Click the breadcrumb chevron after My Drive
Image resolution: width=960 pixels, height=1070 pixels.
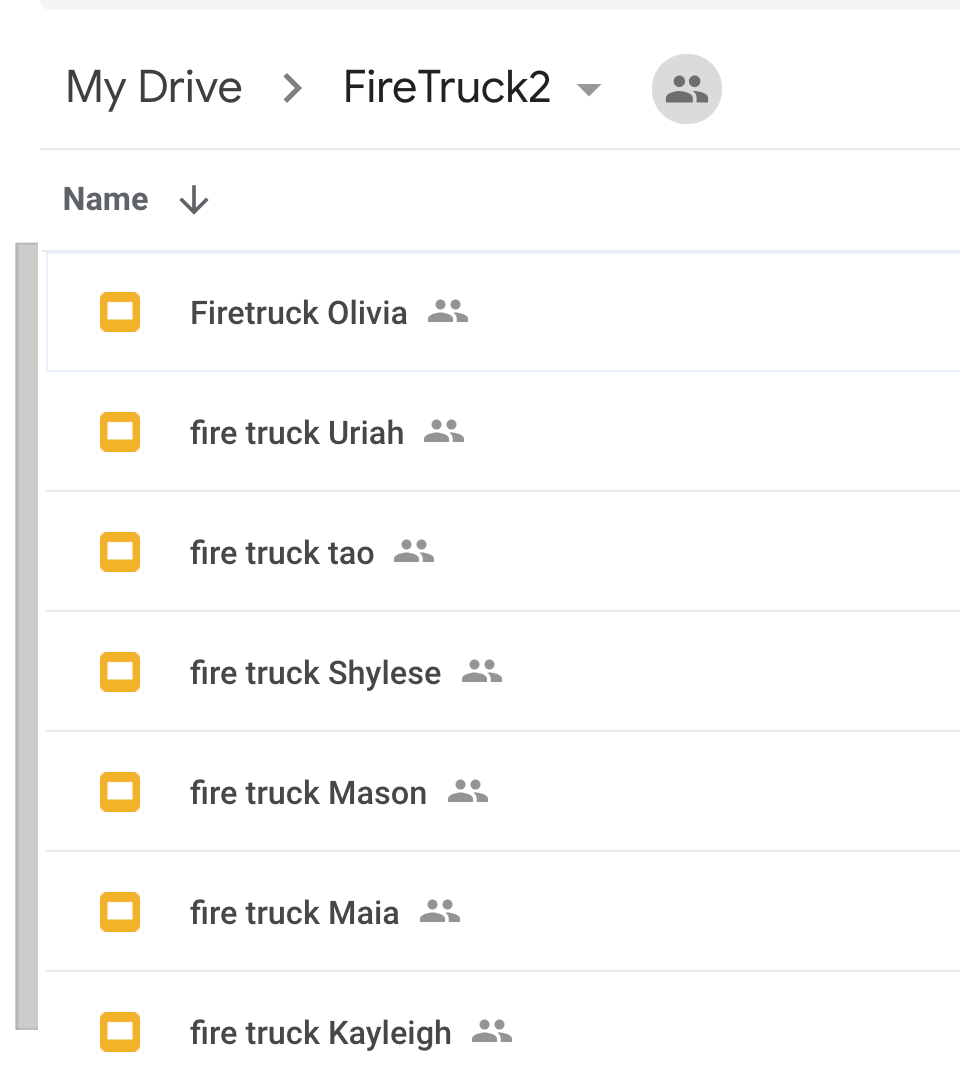[x=292, y=89]
